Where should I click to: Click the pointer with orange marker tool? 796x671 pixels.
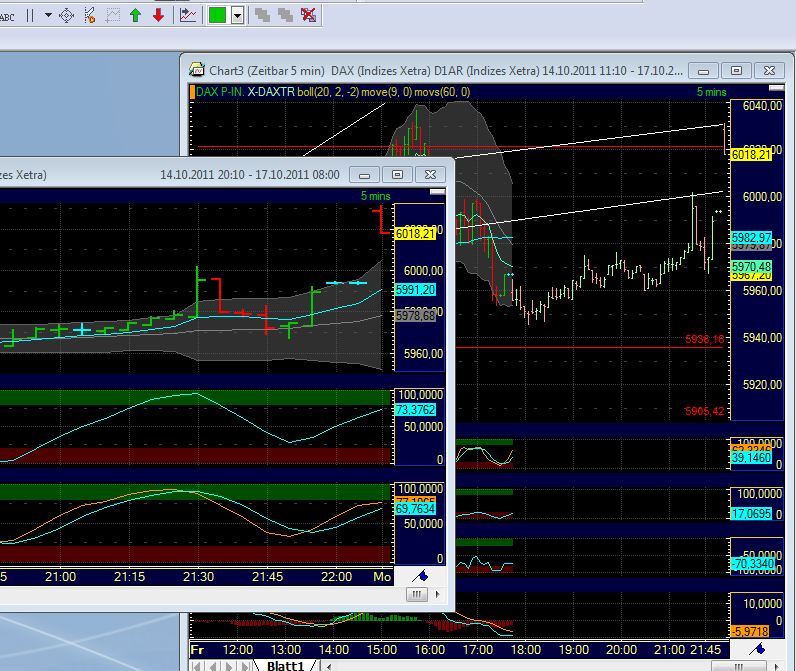tap(90, 15)
